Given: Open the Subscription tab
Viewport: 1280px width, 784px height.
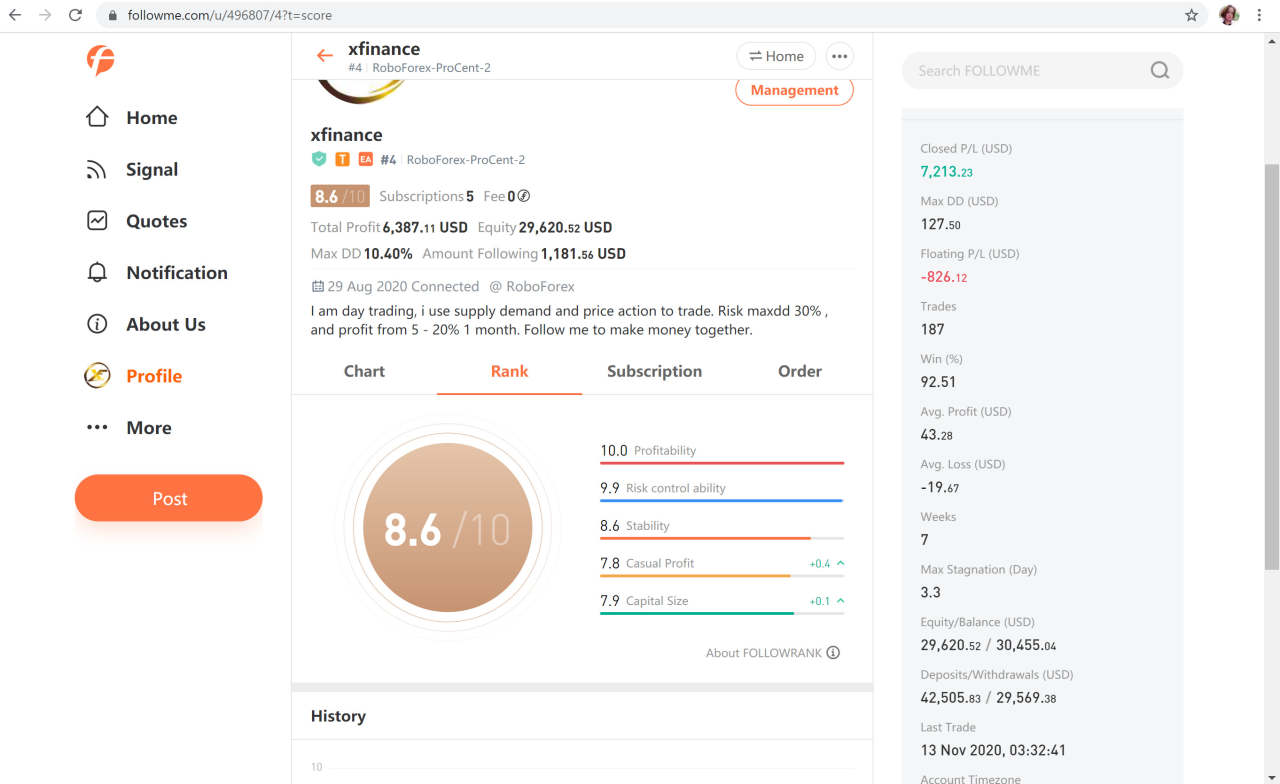Looking at the screenshot, I should coord(654,371).
